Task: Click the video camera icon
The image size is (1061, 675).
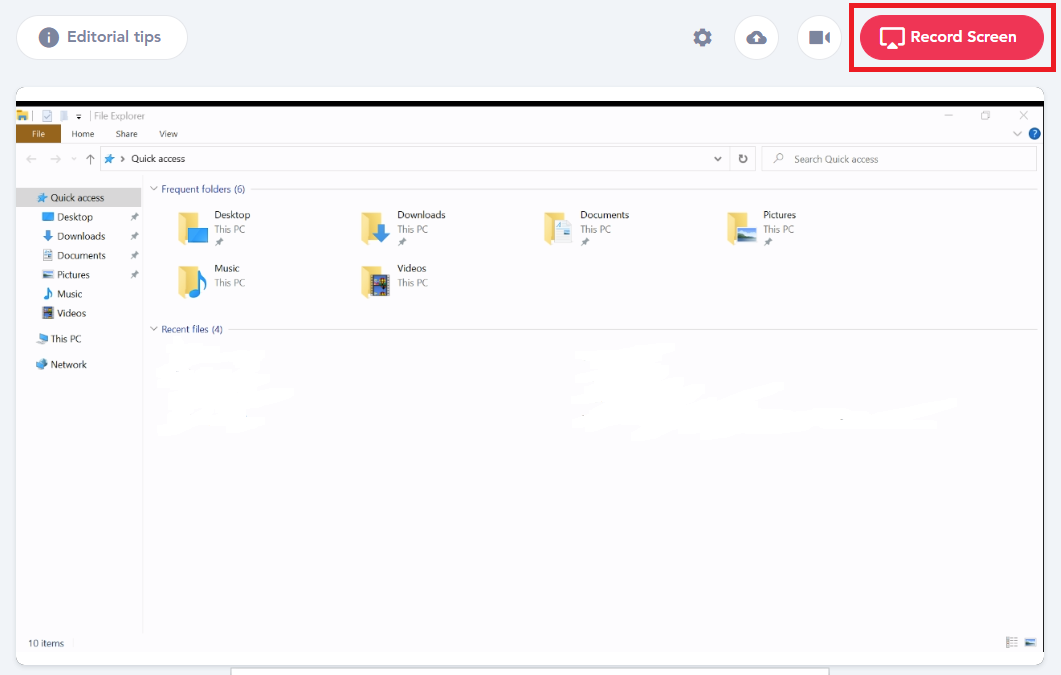Action: tap(819, 37)
